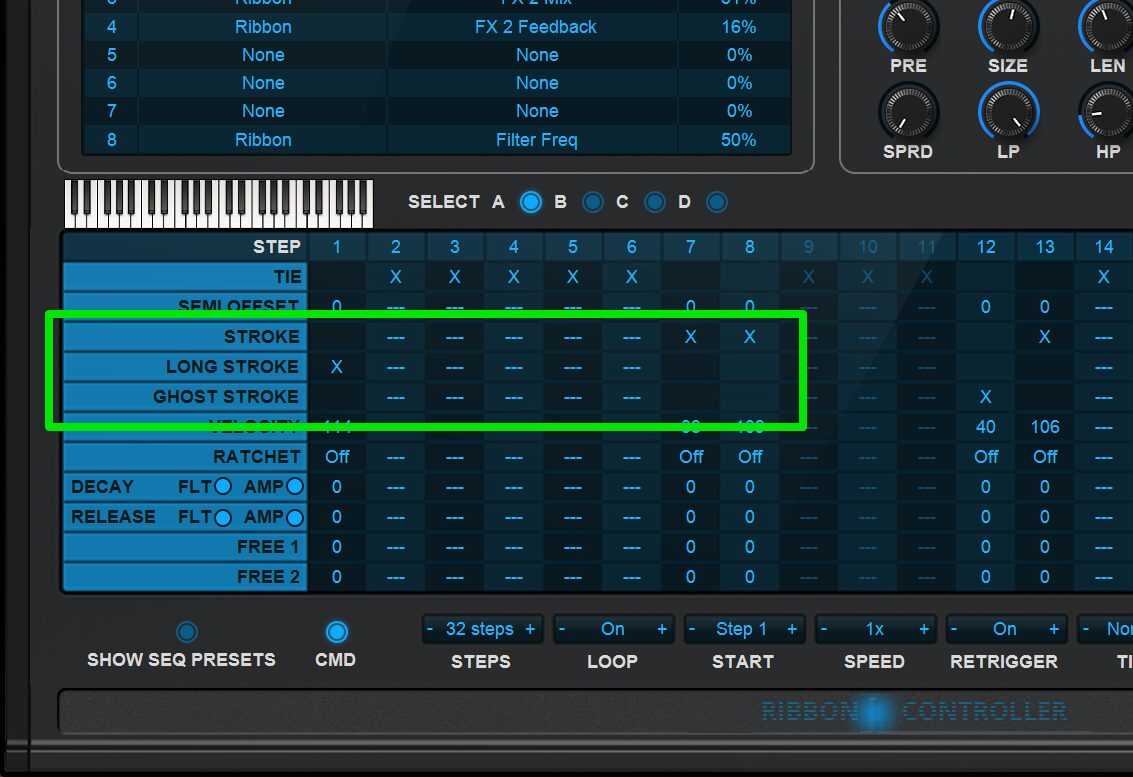
Task: Decrease RETRIGGER with minus
Action: pyautogui.click(x=955, y=629)
